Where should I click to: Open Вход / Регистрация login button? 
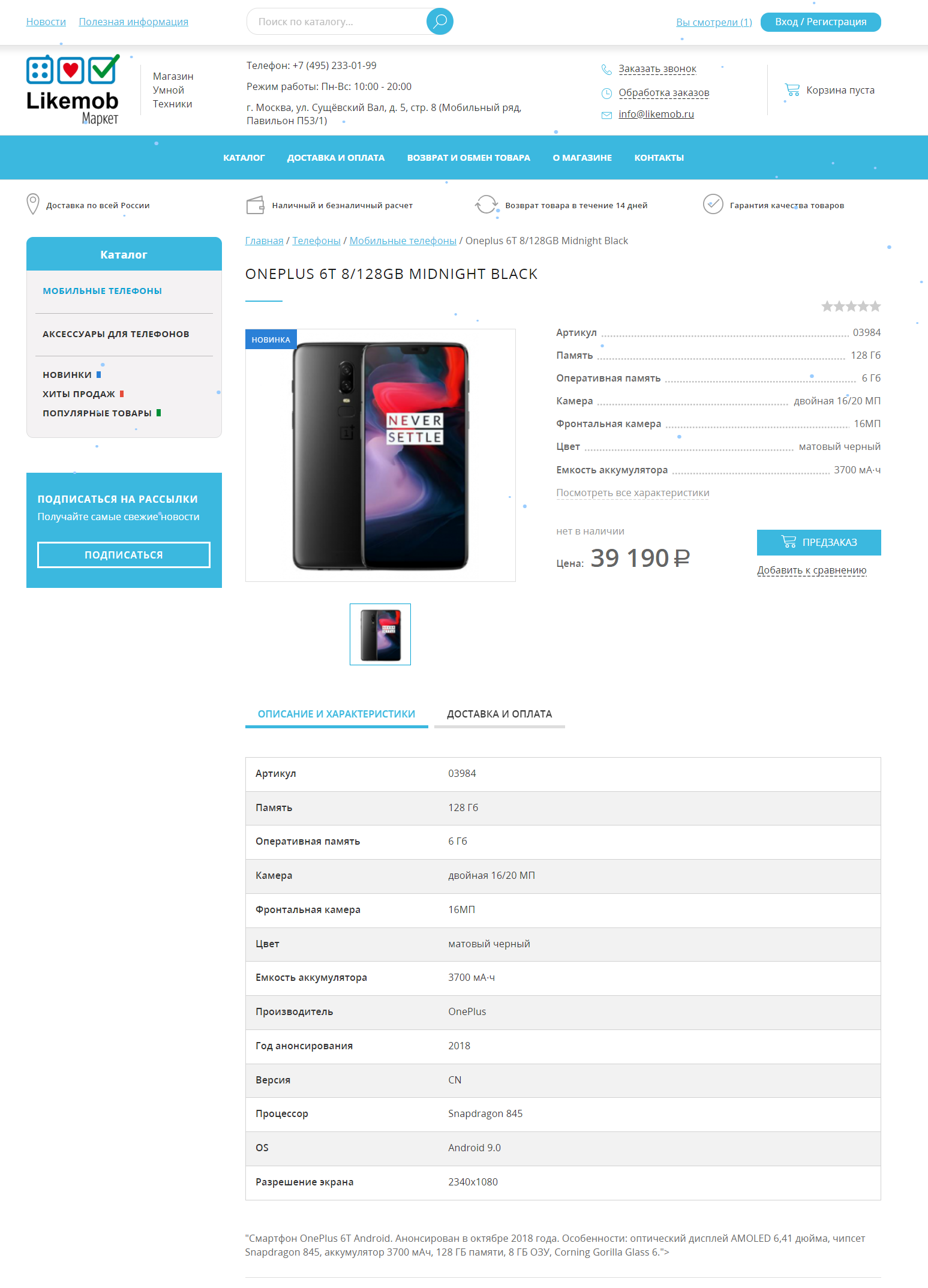(821, 22)
